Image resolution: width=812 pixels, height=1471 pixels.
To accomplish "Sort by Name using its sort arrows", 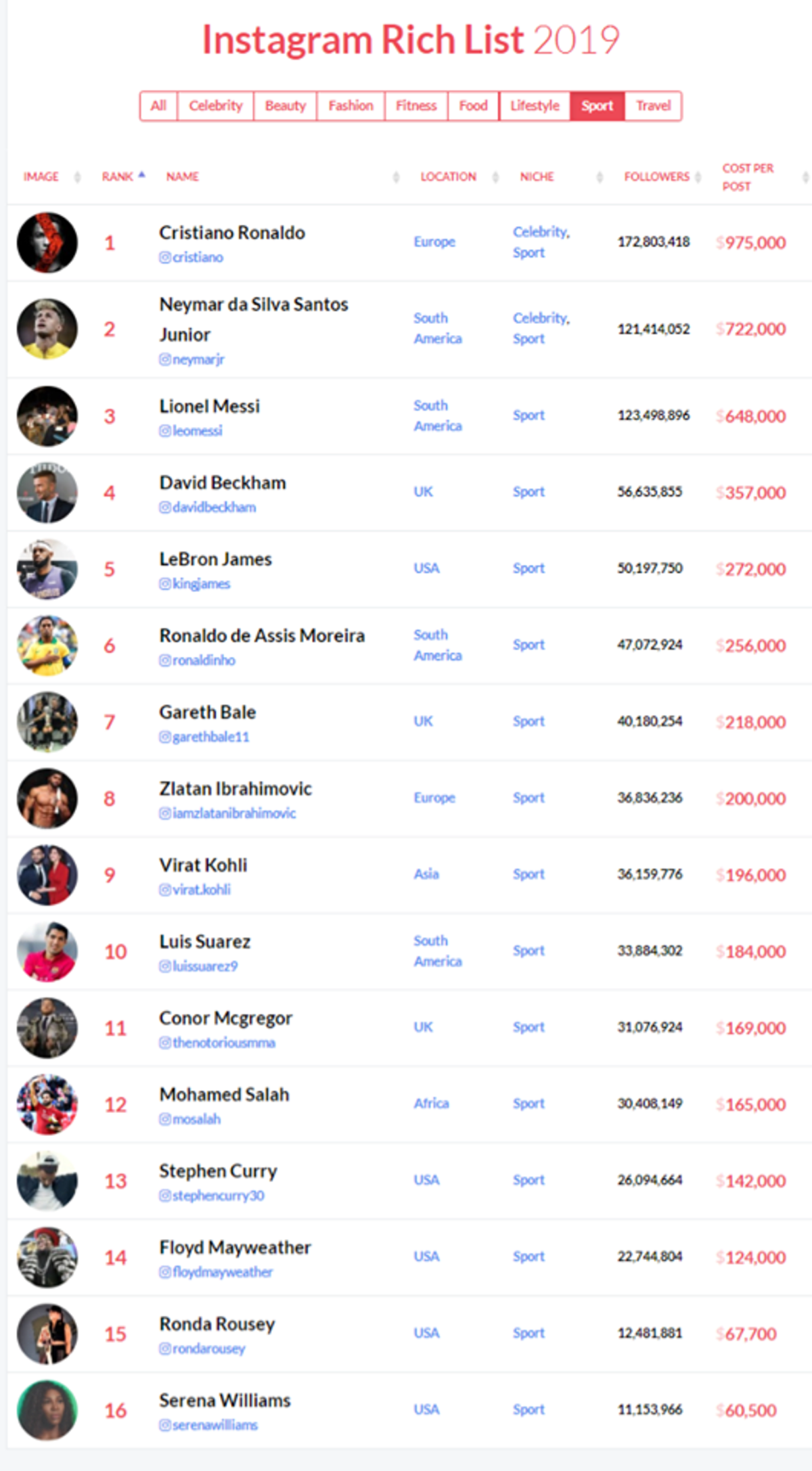I will click(x=396, y=177).
